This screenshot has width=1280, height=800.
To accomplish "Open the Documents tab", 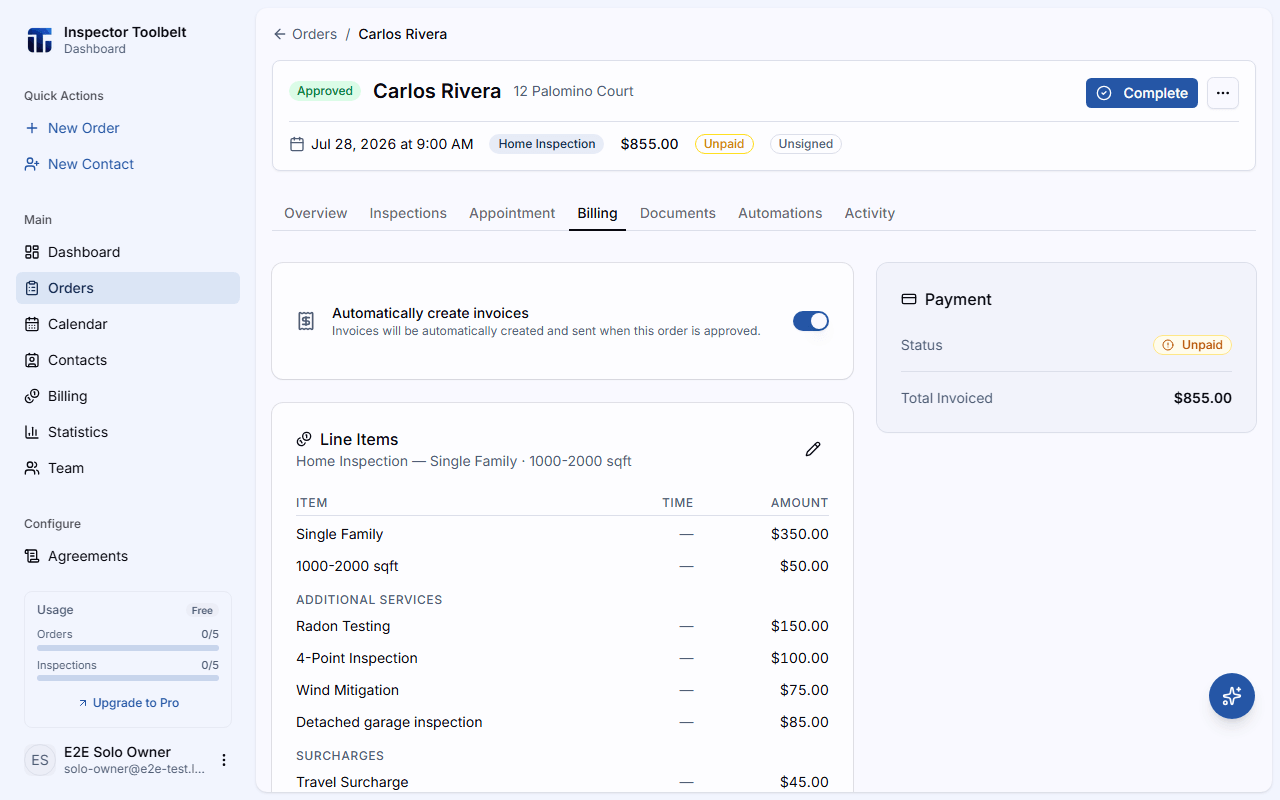I will [x=678, y=213].
